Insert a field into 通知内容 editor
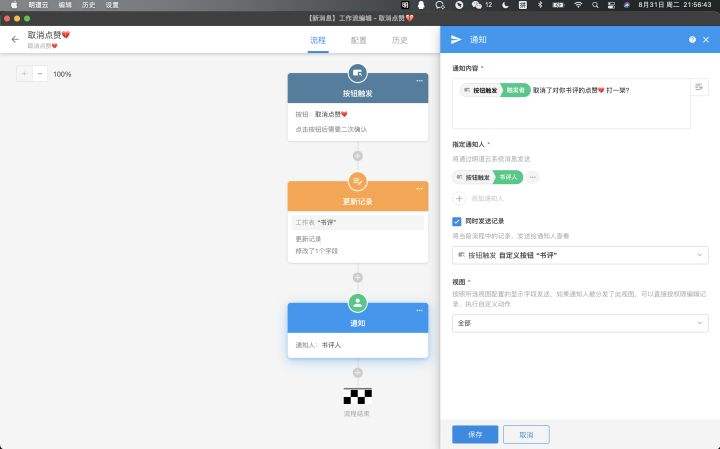Image resolution: width=720 pixels, height=449 pixels. tap(699, 87)
